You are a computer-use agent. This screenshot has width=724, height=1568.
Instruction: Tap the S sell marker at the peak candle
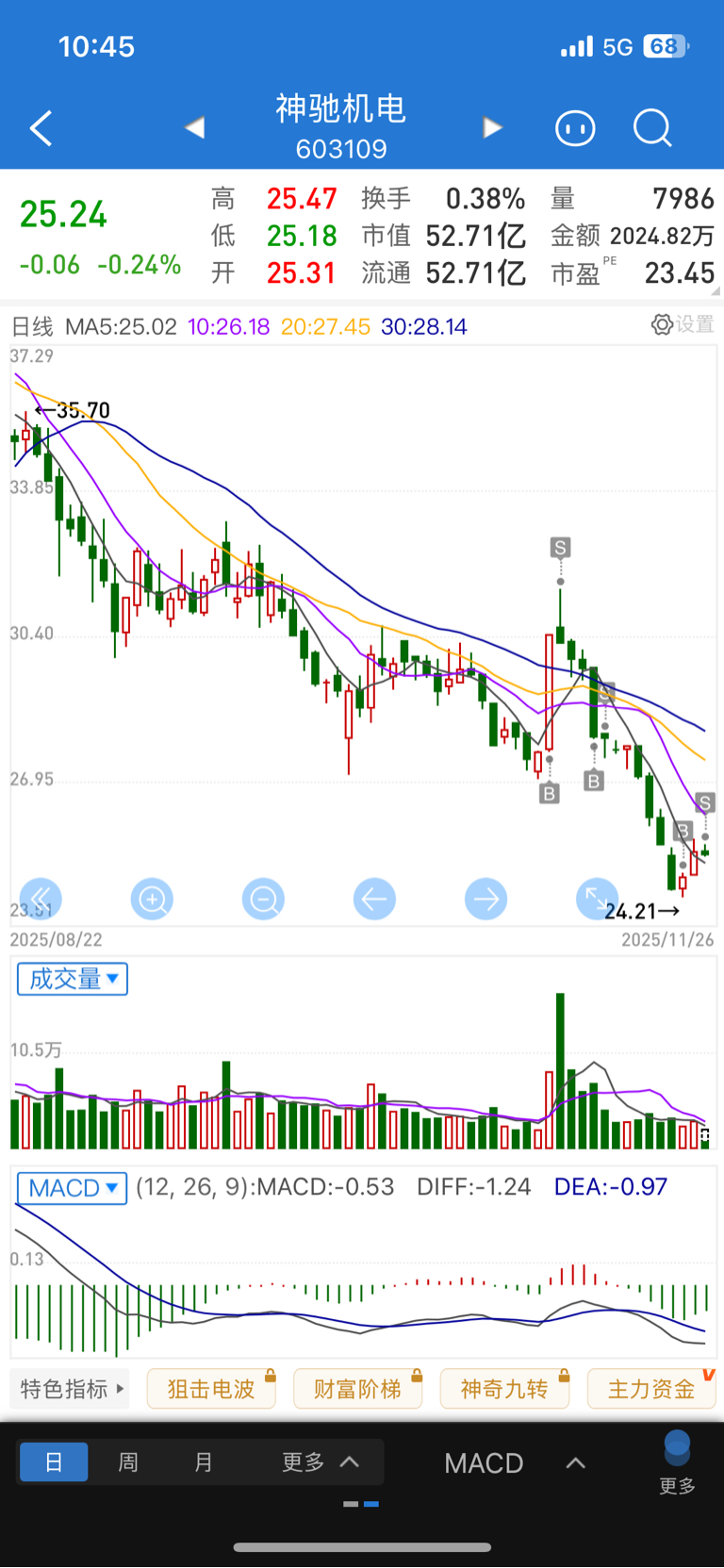(x=560, y=548)
